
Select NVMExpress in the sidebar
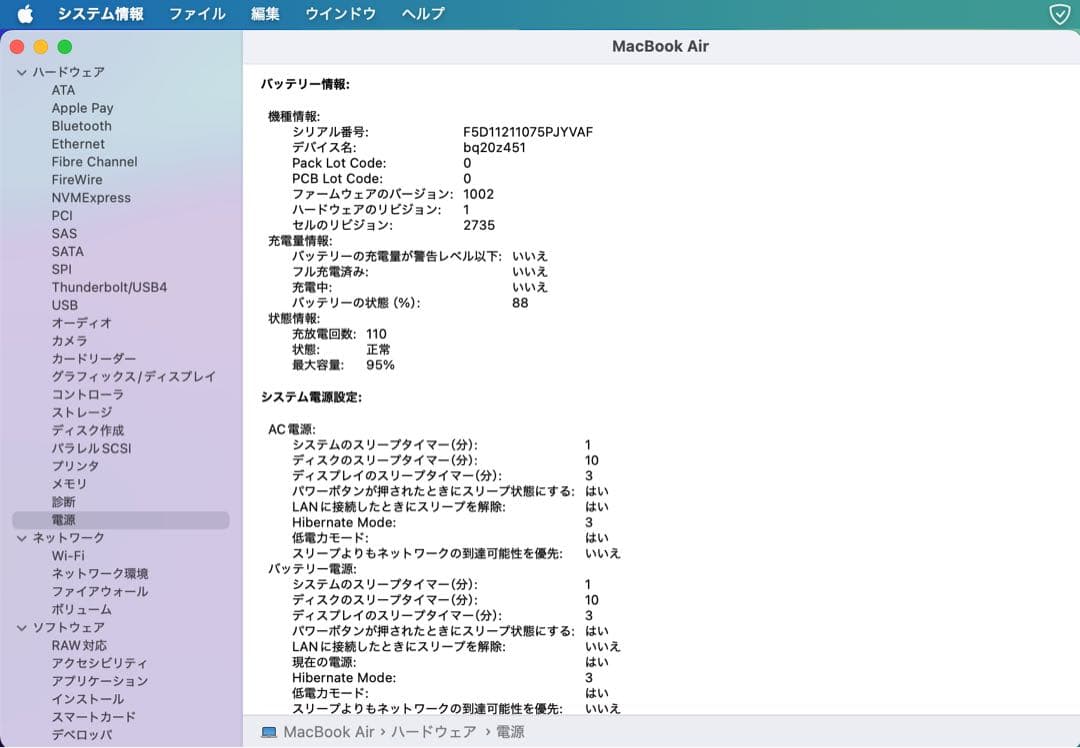(91, 198)
